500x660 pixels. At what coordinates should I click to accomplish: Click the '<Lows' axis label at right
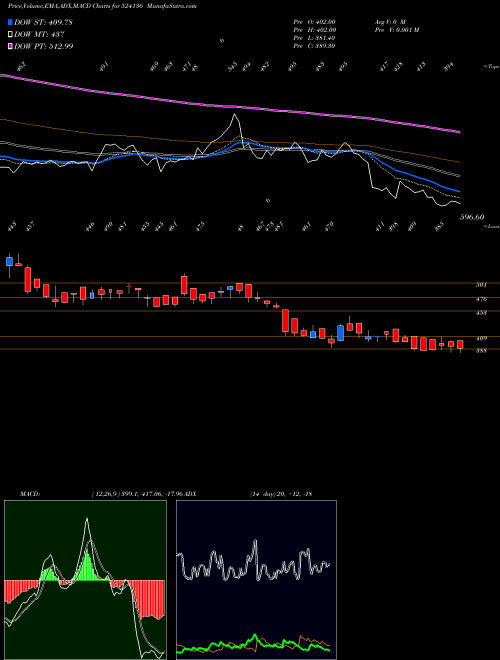492,226
